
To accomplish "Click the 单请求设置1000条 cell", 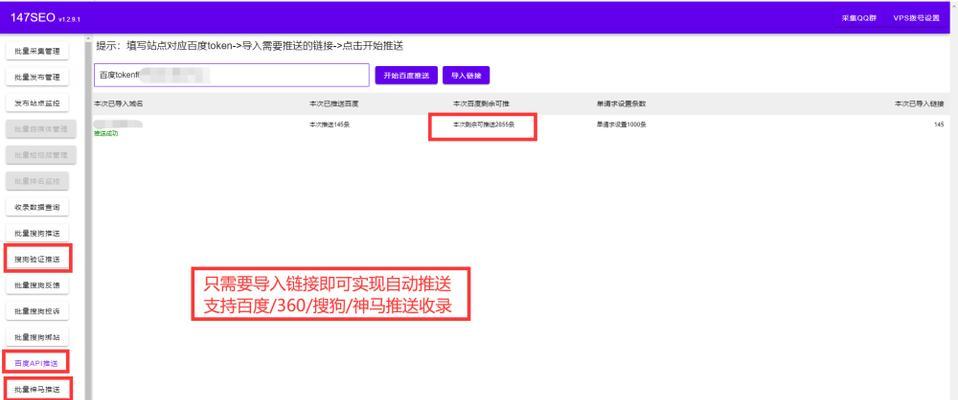I will (621, 125).
